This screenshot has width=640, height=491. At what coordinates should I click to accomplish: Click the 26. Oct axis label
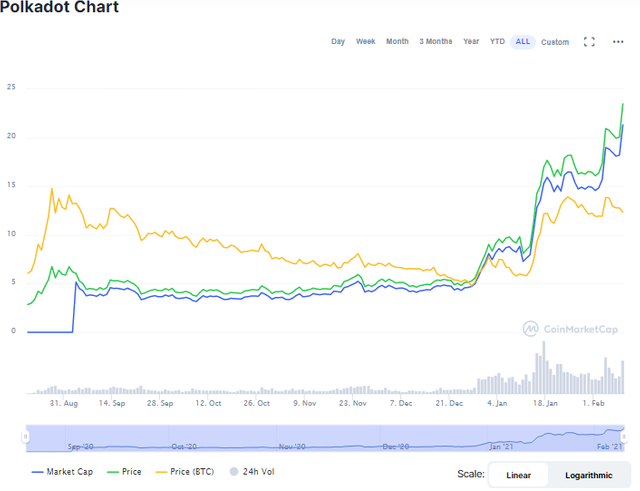(x=256, y=403)
